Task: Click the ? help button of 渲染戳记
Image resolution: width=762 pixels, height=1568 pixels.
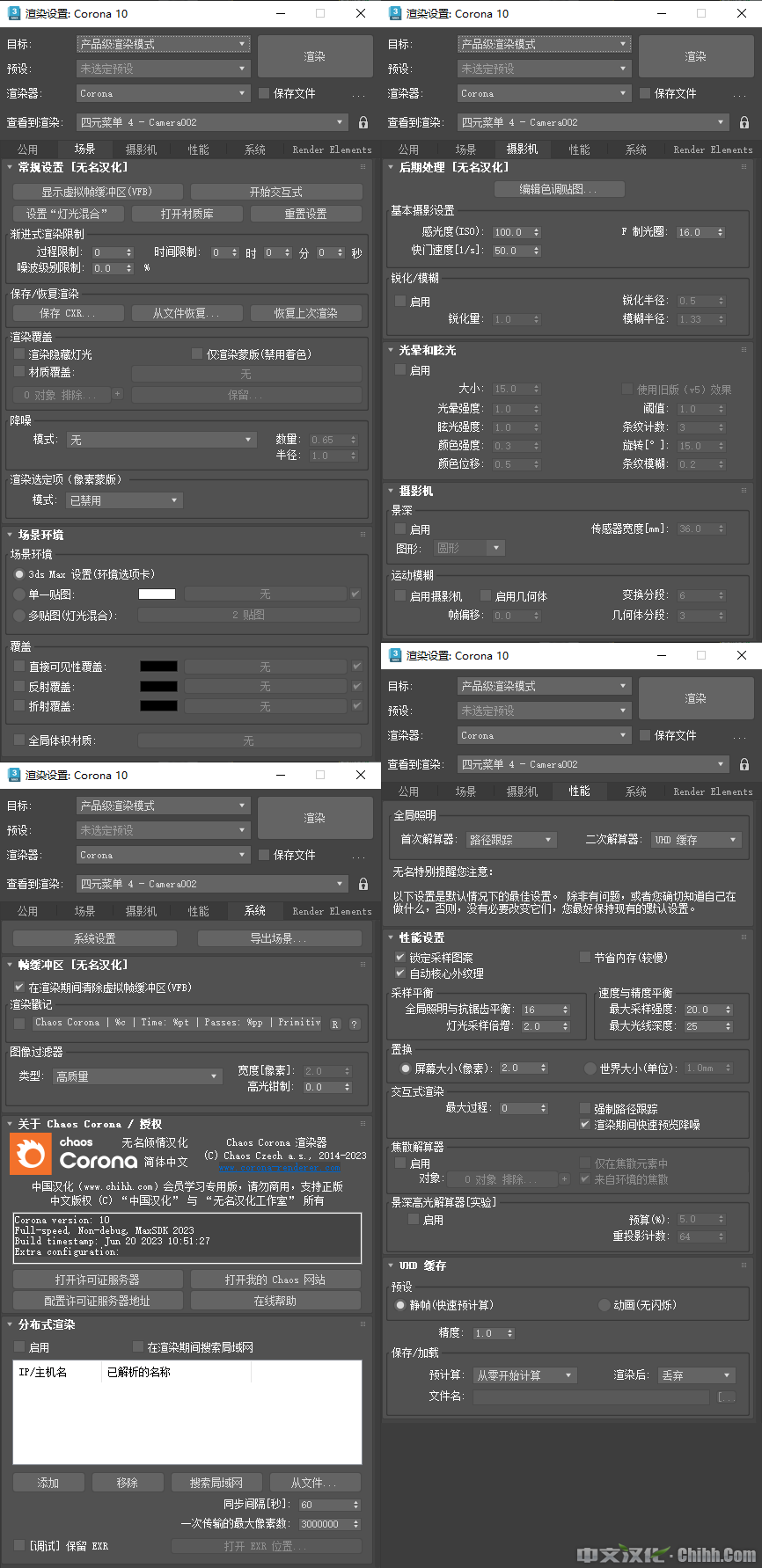Action: [x=355, y=1024]
